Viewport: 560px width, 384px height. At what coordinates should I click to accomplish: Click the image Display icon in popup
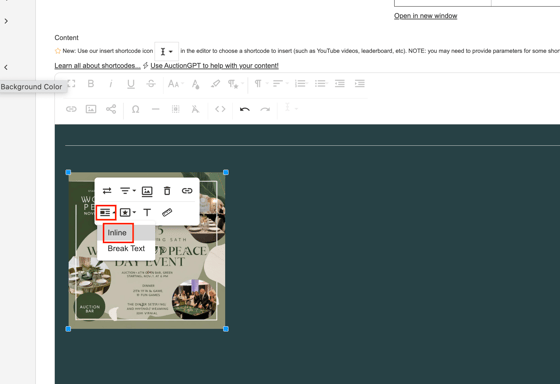click(x=106, y=213)
